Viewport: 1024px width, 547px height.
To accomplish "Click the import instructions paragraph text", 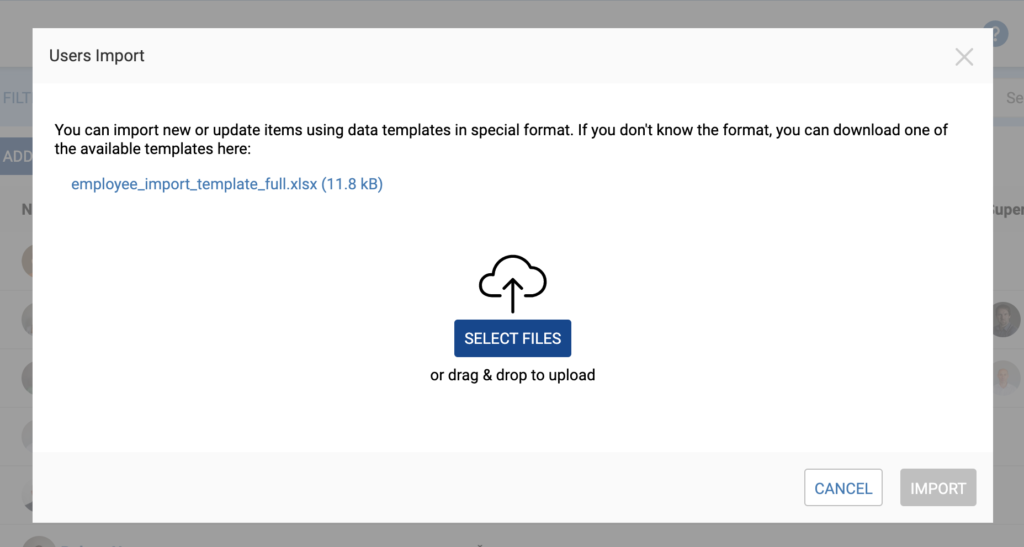I will pos(501,139).
